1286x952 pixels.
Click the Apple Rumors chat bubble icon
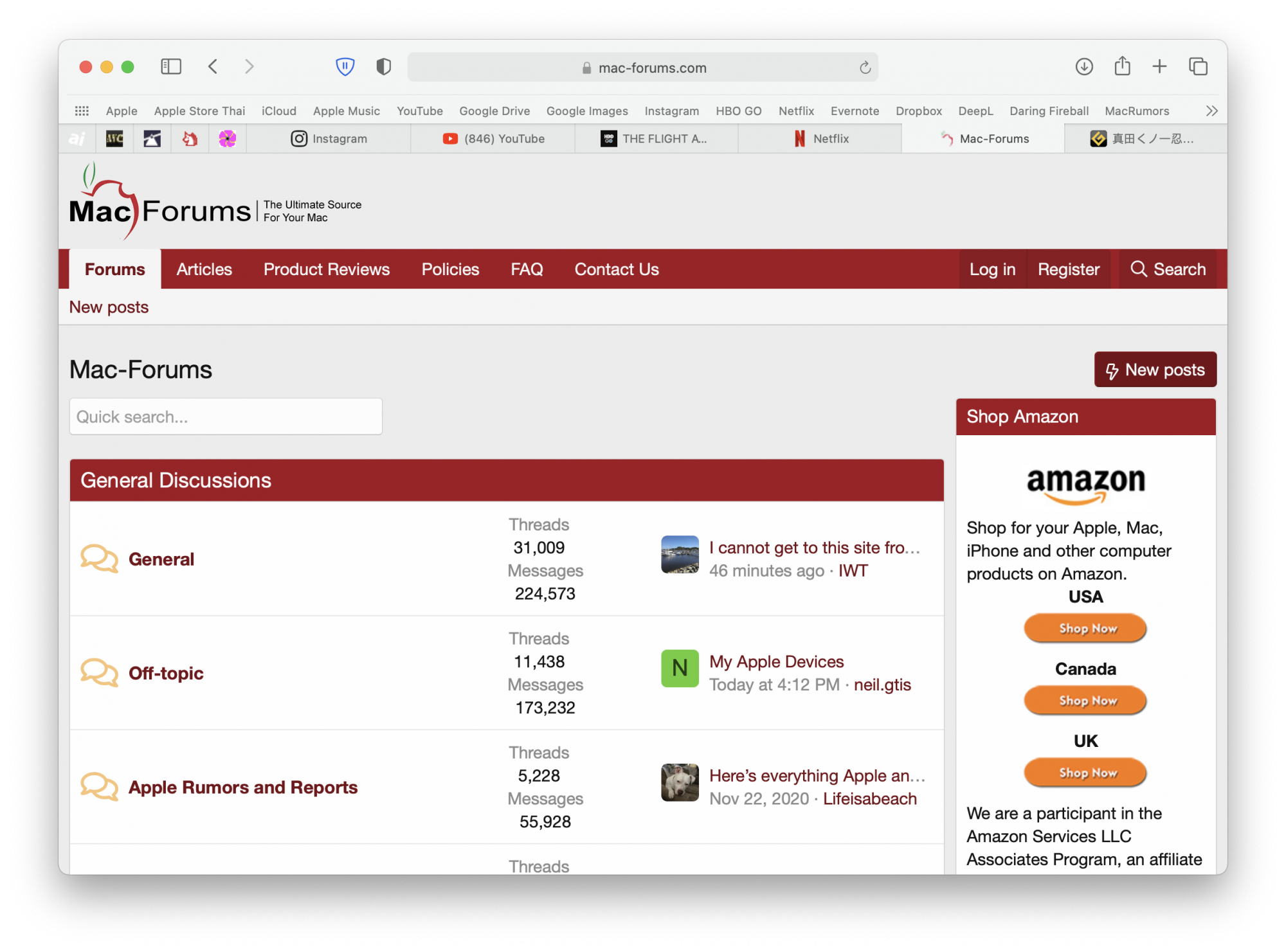pyautogui.click(x=99, y=786)
